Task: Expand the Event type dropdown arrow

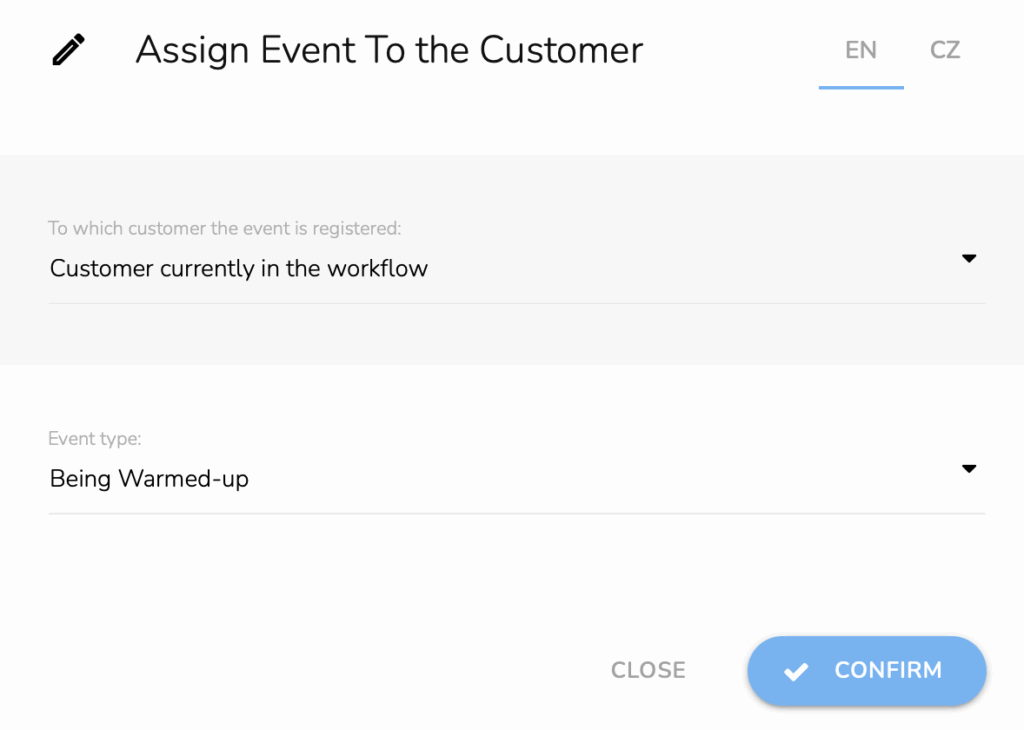Action: coord(968,468)
